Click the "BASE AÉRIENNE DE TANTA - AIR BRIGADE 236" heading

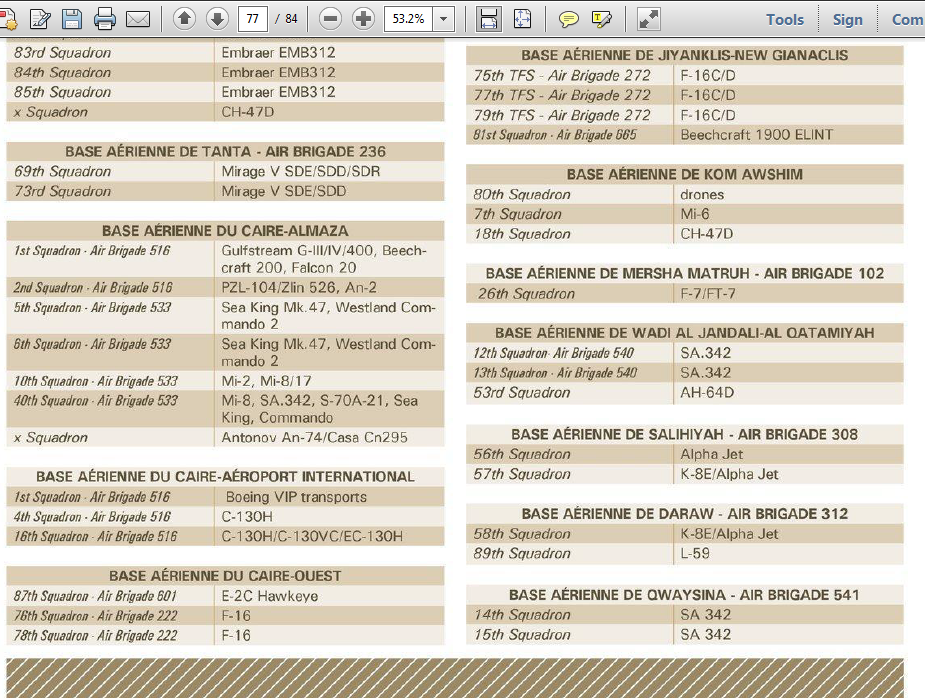225,152
